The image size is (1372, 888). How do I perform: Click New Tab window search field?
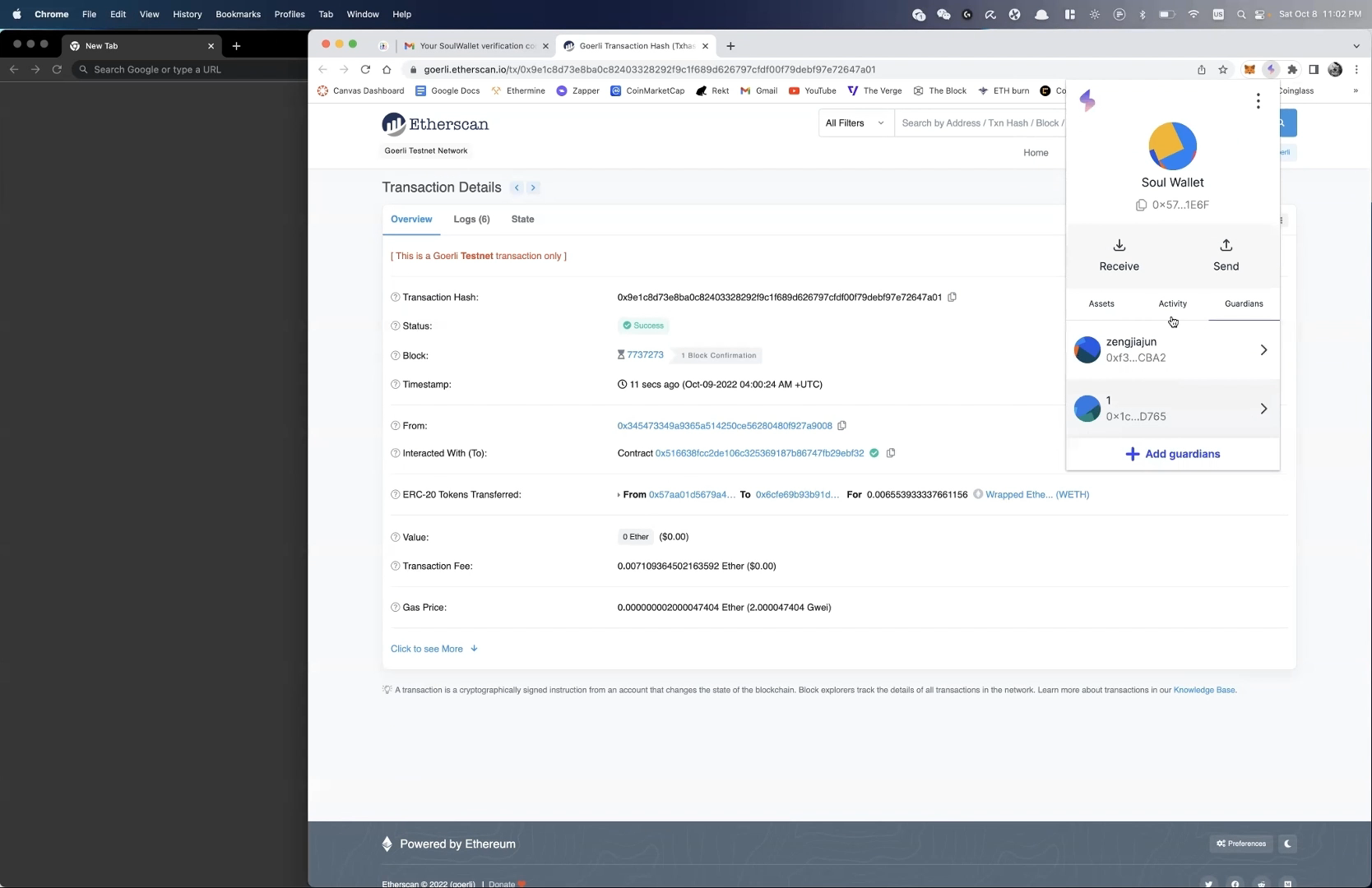[x=189, y=70]
